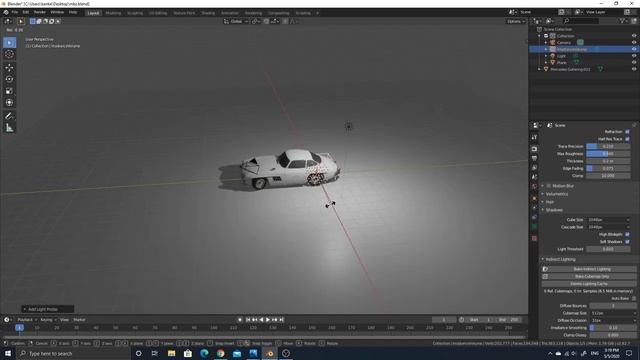
Task: Choose the Move tool
Action: tap(9, 68)
